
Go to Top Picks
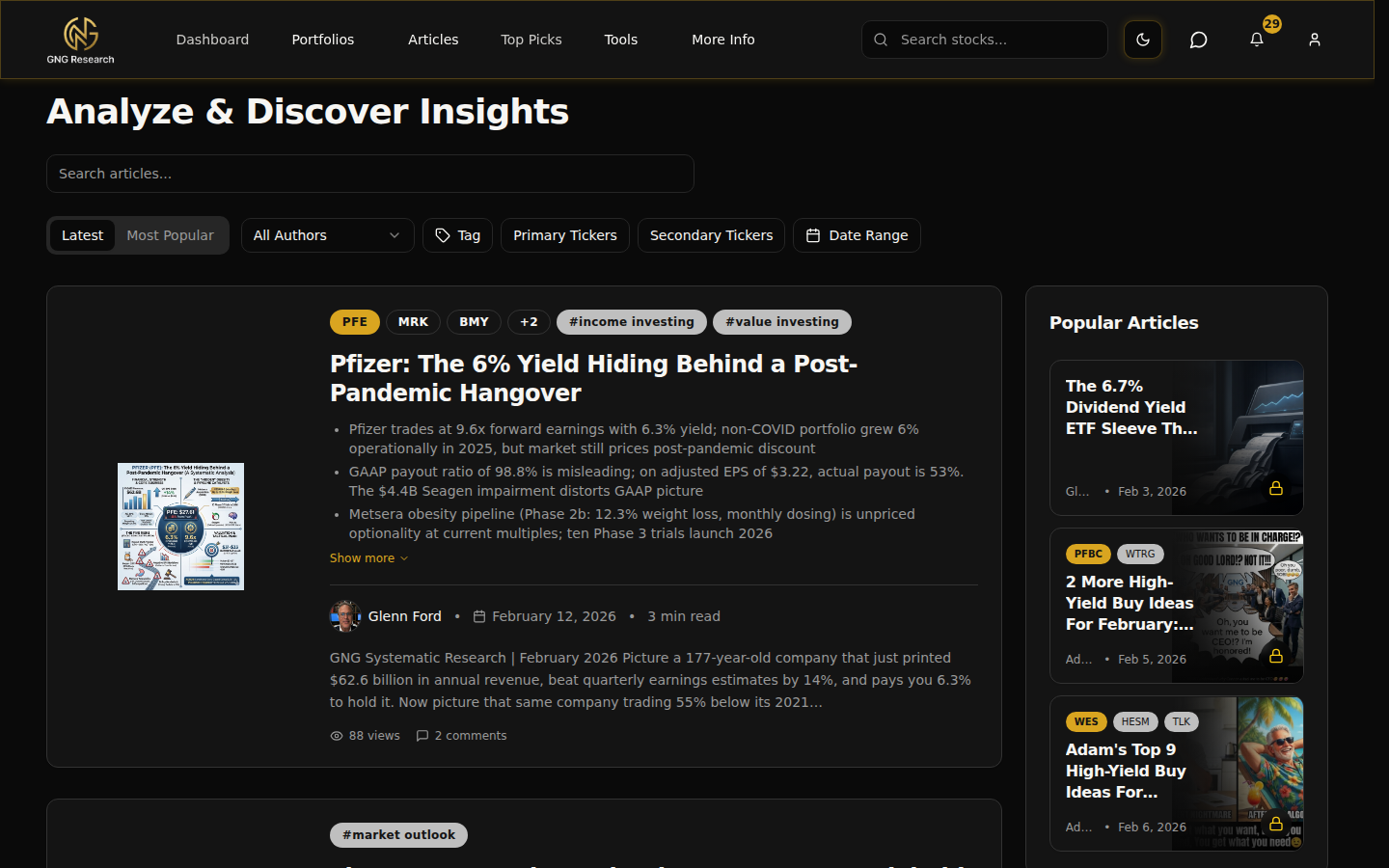[x=531, y=40]
